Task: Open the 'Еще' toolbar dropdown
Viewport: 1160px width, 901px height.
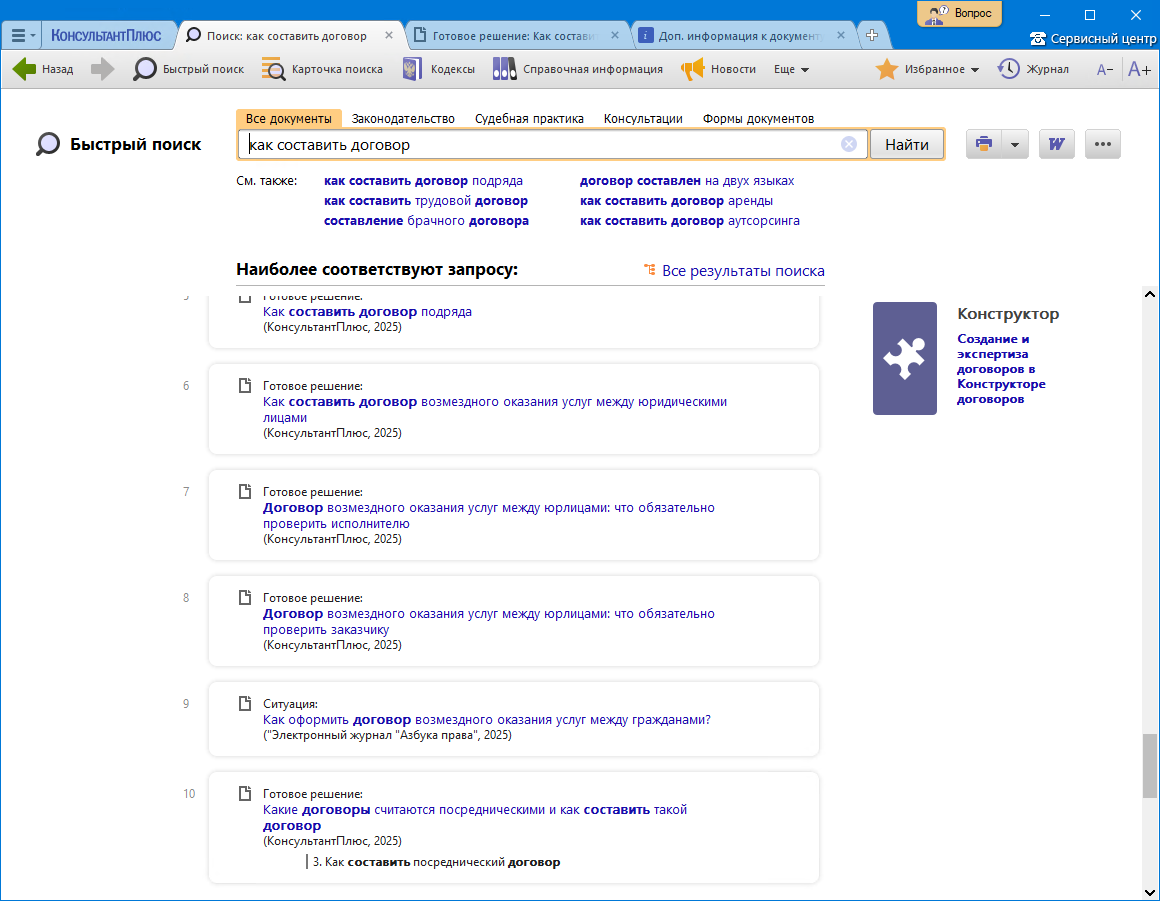Action: (x=791, y=69)
